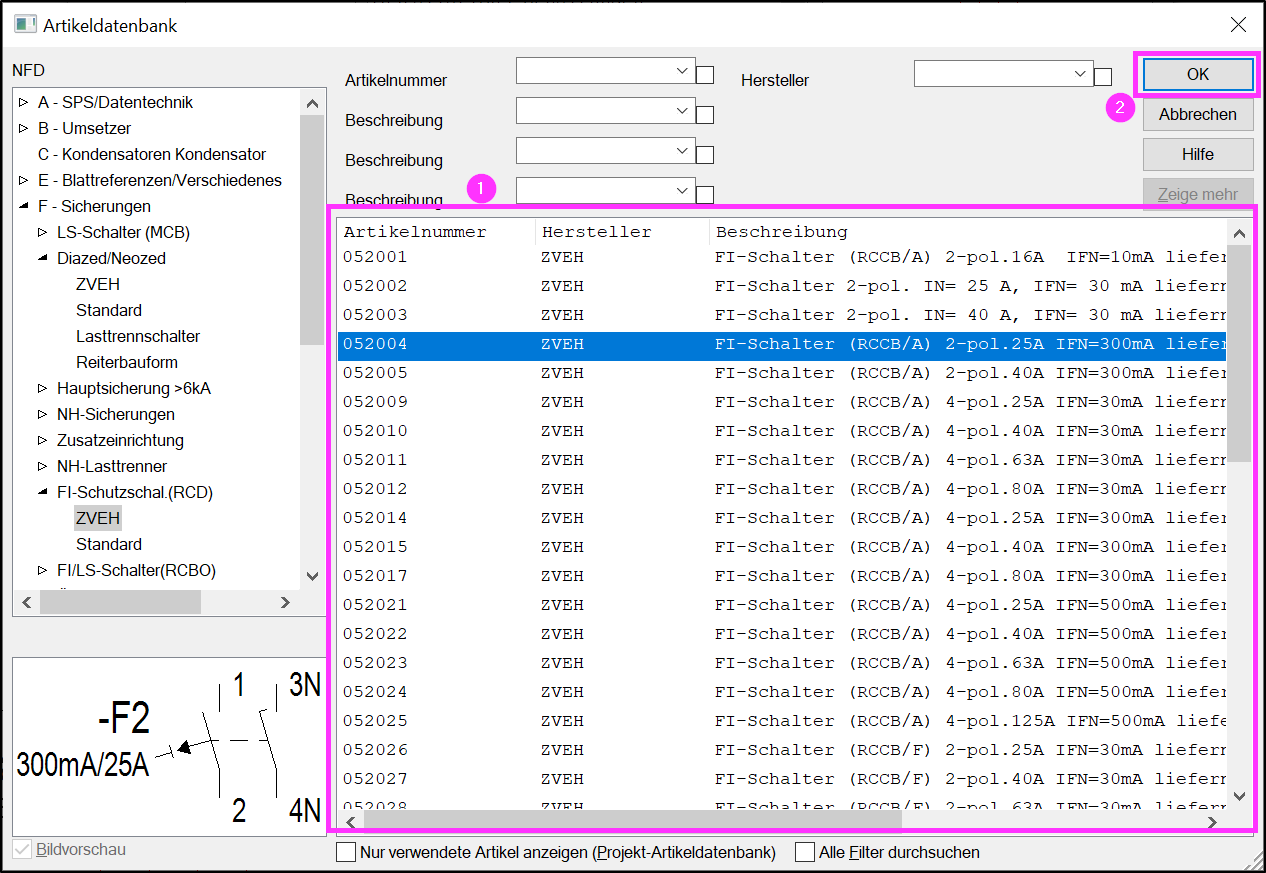1266x873 pixels.
Task: Select C - Kondensatoren Kondensator
Action: pos(152,154)
